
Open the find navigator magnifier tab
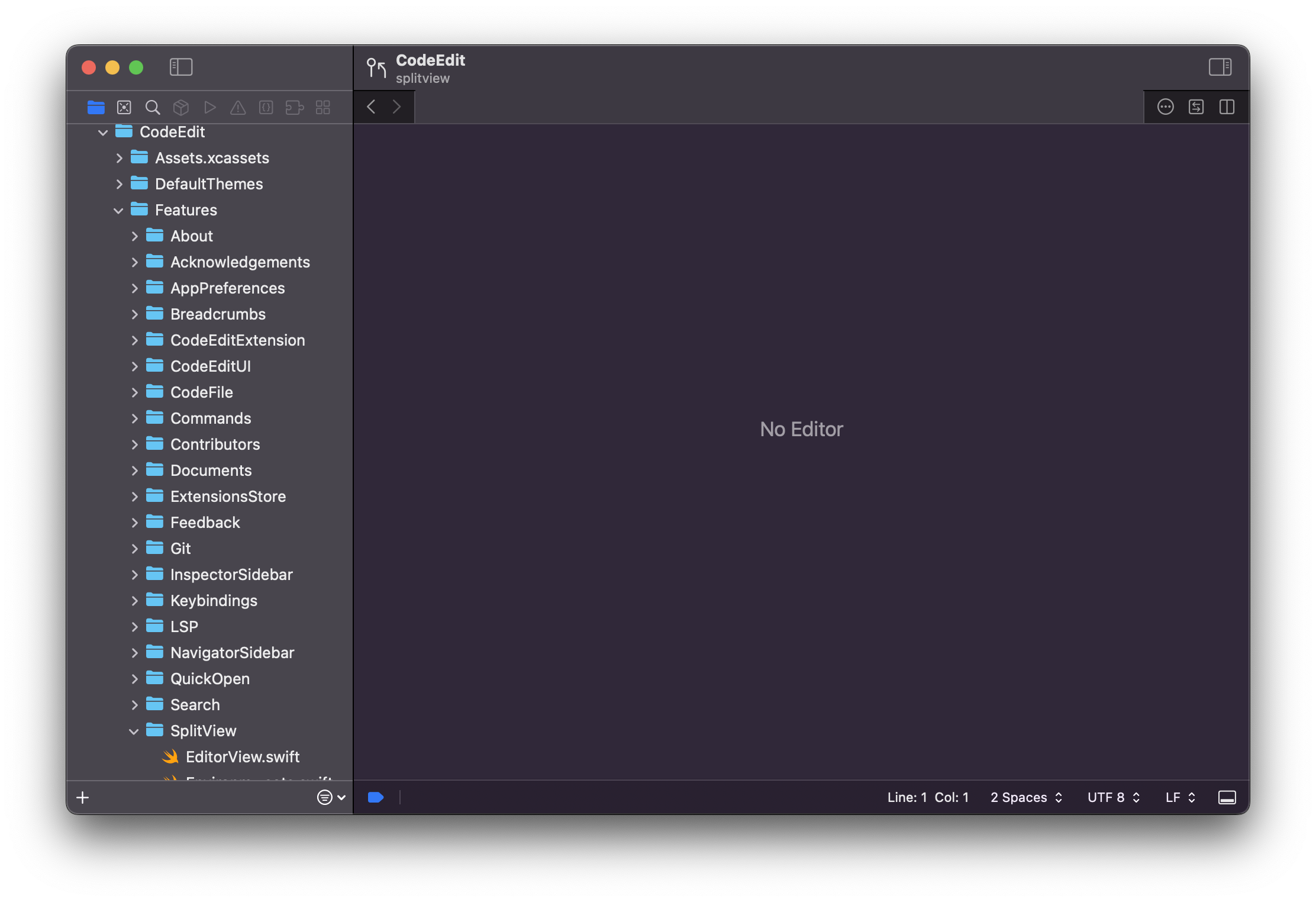click(x=153, y=107)
